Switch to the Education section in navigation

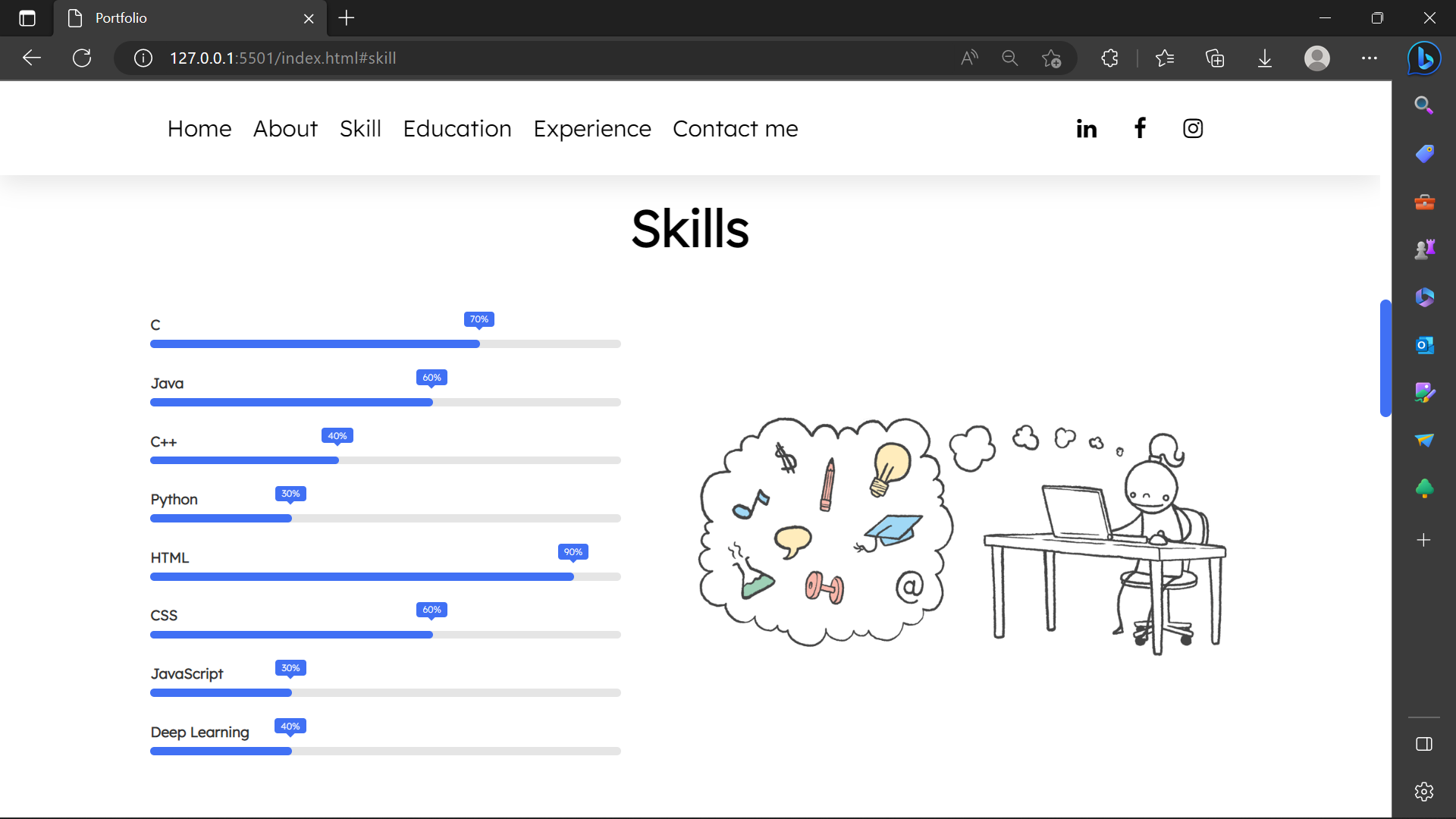(x=457, y=128)
